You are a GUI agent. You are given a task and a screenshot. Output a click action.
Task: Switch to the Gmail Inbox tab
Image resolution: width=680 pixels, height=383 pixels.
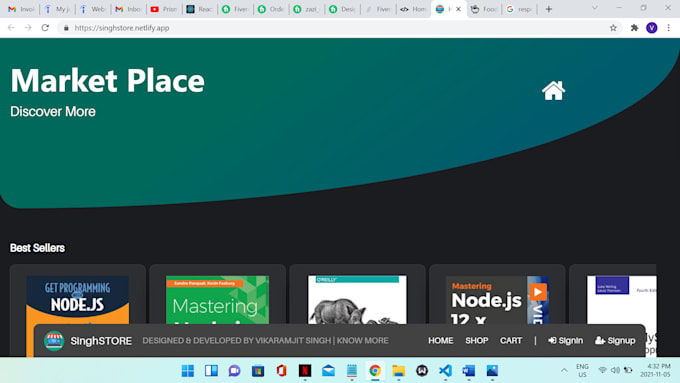pos(128,9)
